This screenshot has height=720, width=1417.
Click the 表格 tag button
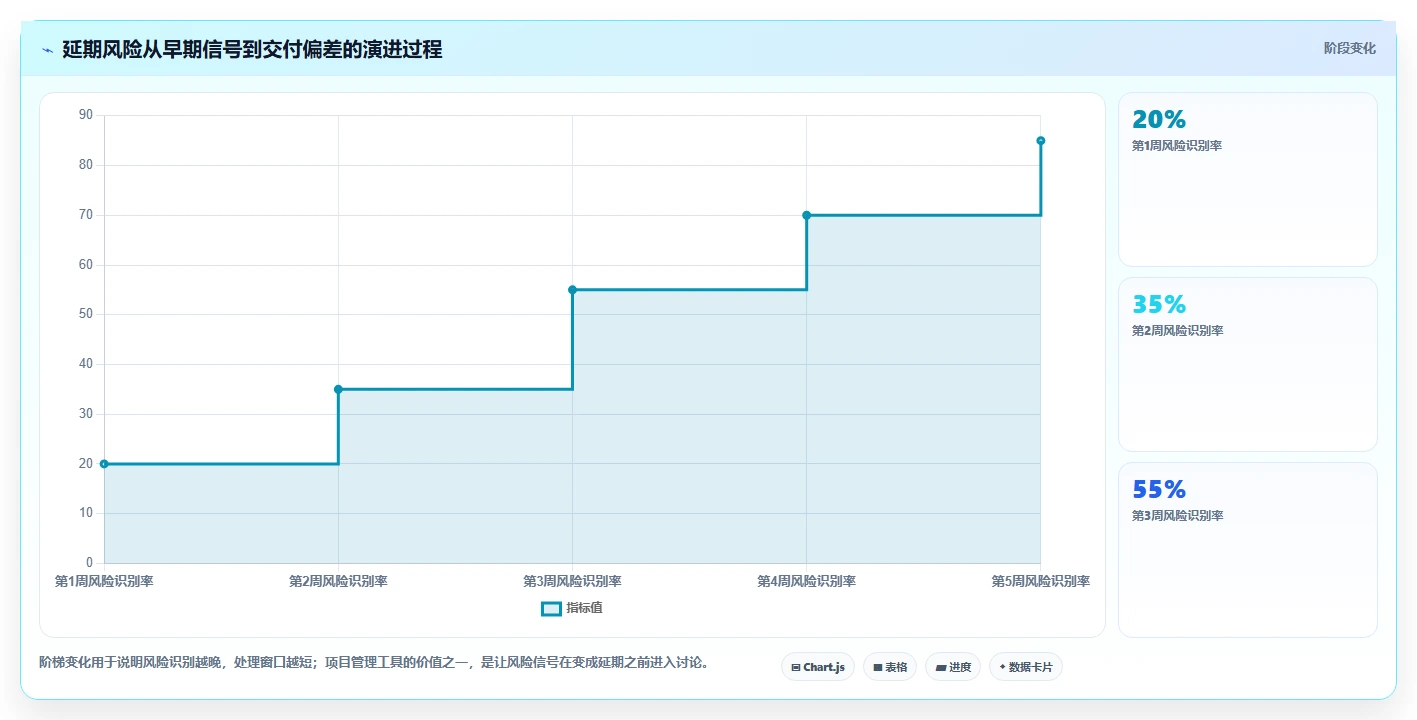(890, 667)
